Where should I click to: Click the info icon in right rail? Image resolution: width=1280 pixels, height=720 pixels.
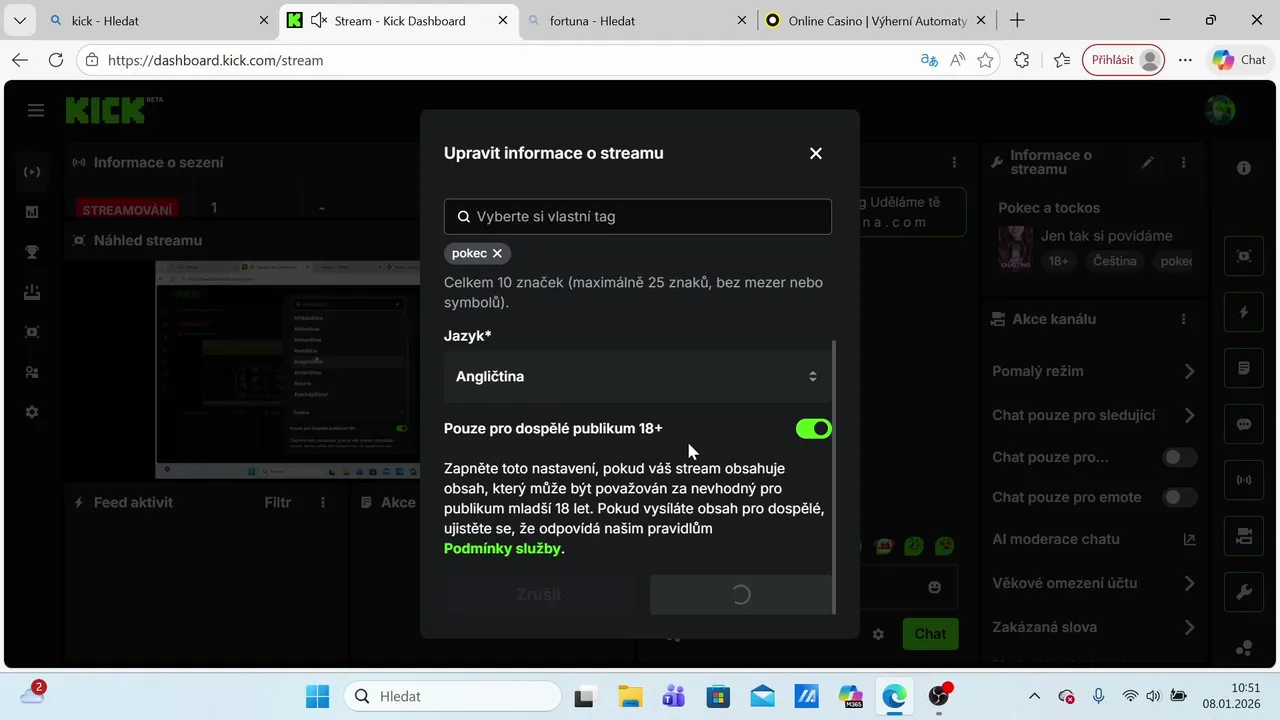[1244, 168]
